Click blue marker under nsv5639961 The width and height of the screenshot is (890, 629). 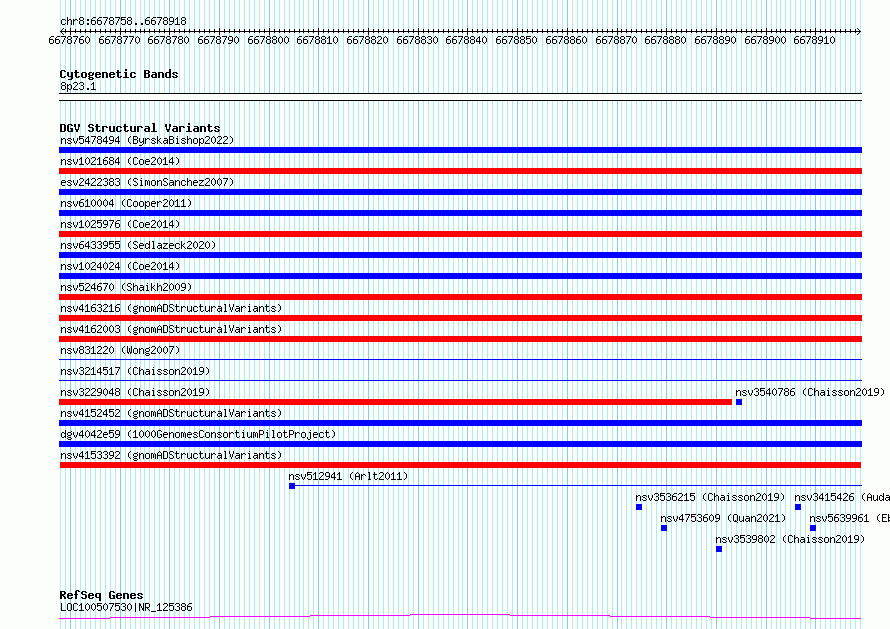pos(813,528)
